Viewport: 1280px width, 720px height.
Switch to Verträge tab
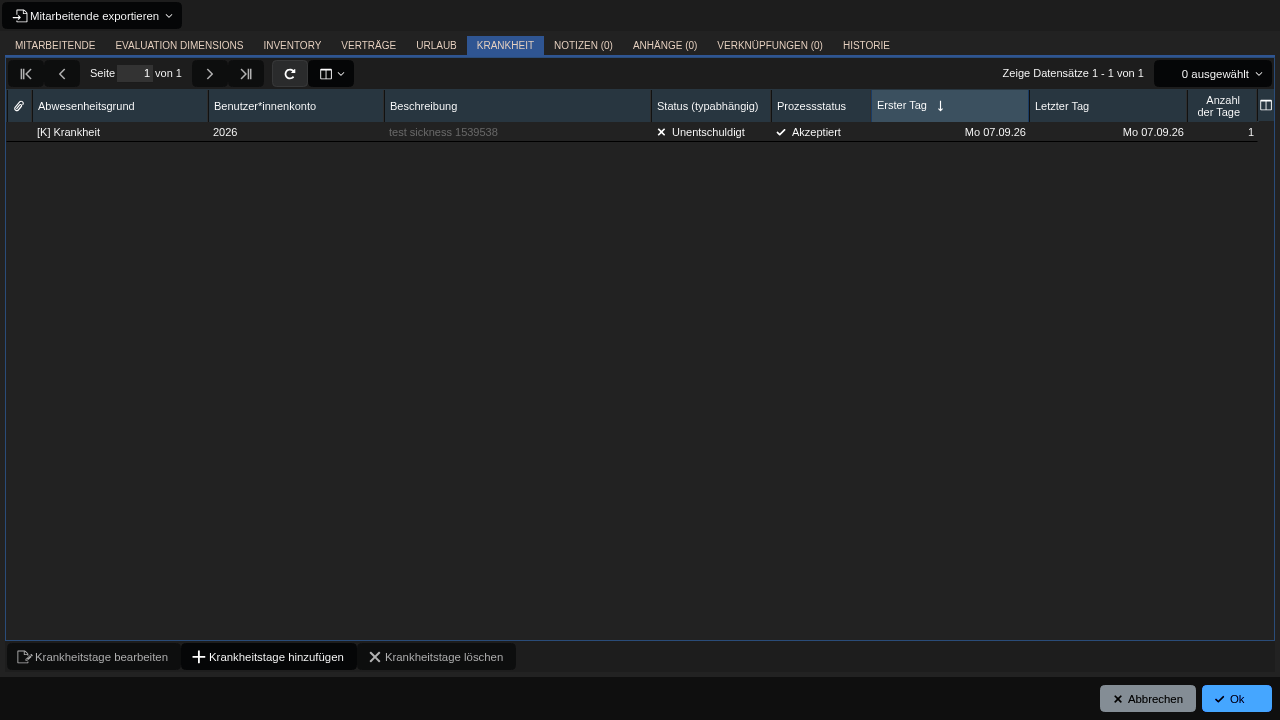(x=369, y=45)
